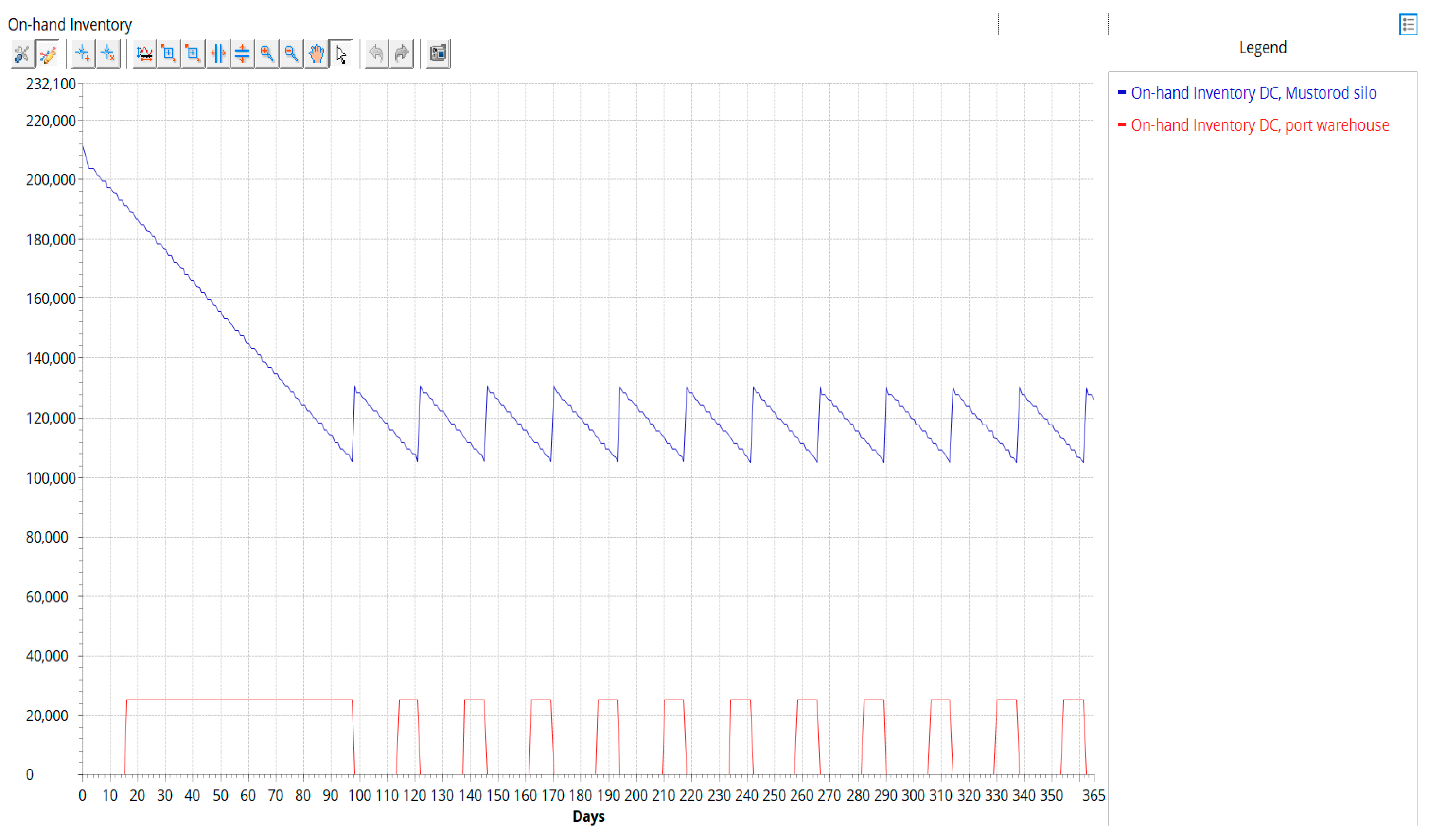Click the redo arrow toolbar button
The image size is (1429, 840).
tap(402, 54)
